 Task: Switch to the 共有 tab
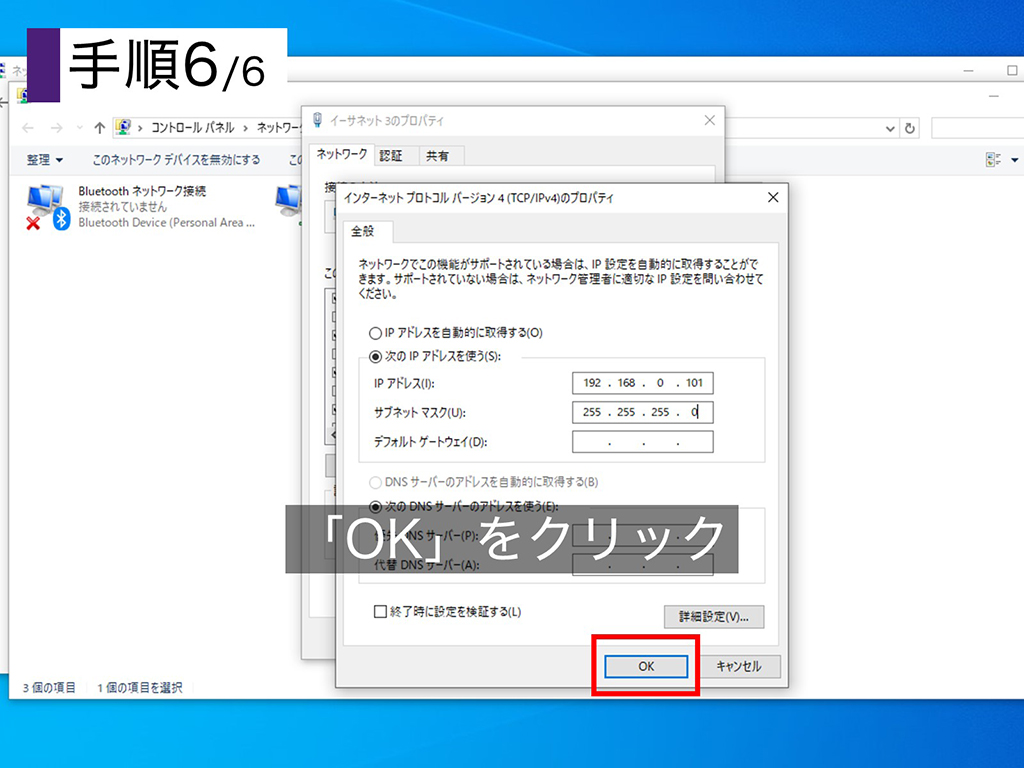tap(438, 155)
